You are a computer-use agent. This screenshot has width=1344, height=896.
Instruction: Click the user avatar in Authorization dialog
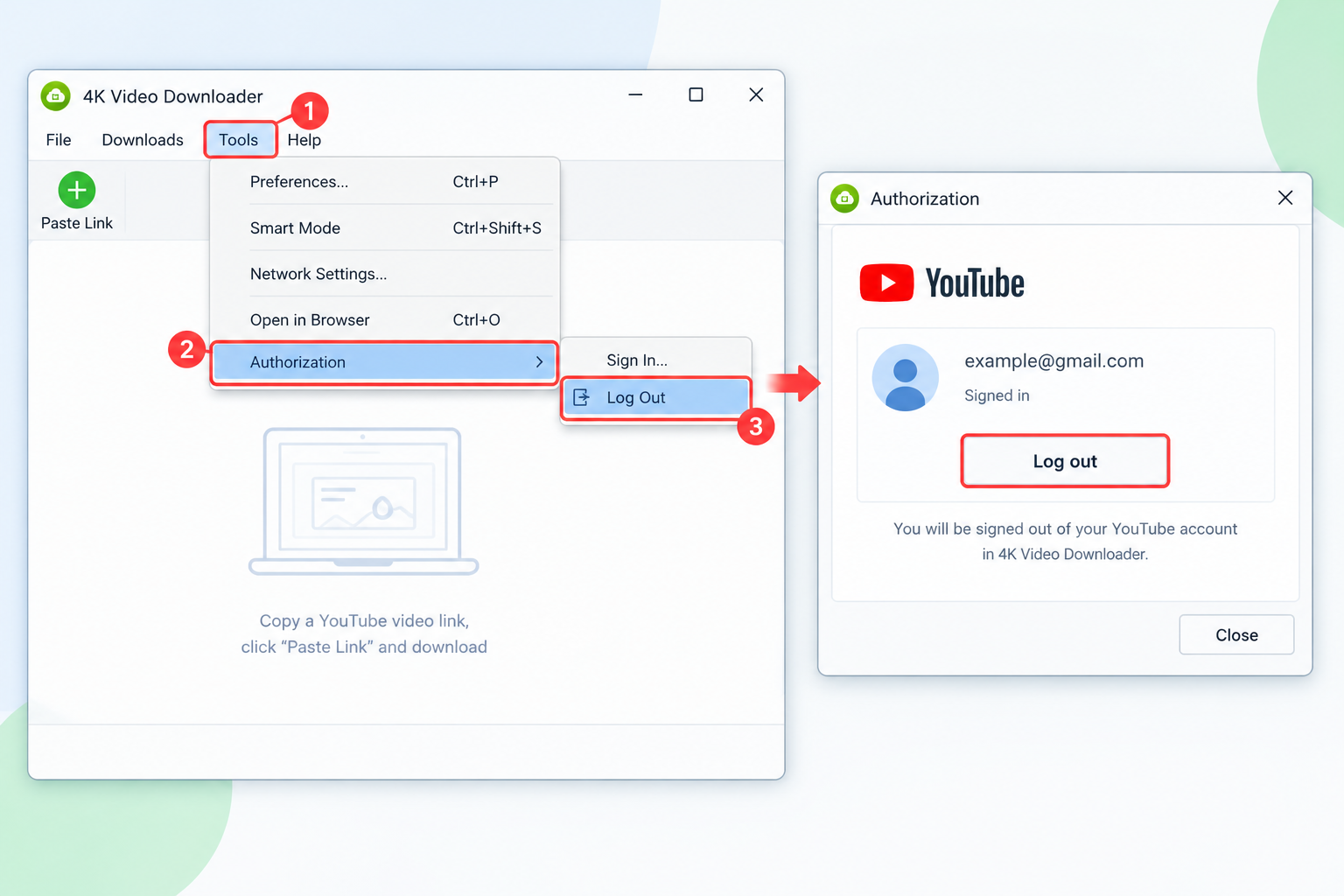906,377
